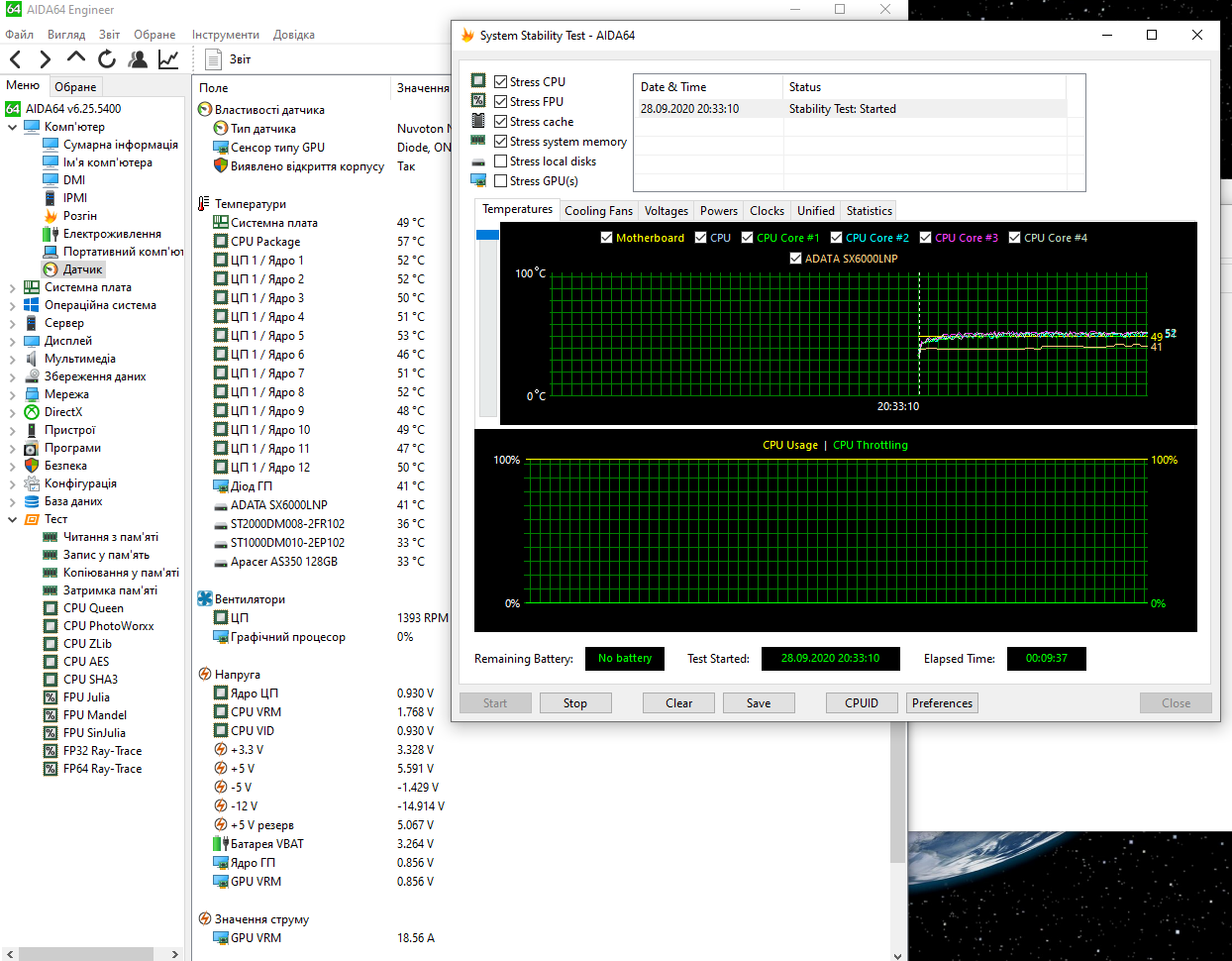Viewport: 1232px width, 961px height.
Task: Open the graph chart icon in toolbar
Action: point(168,59)
